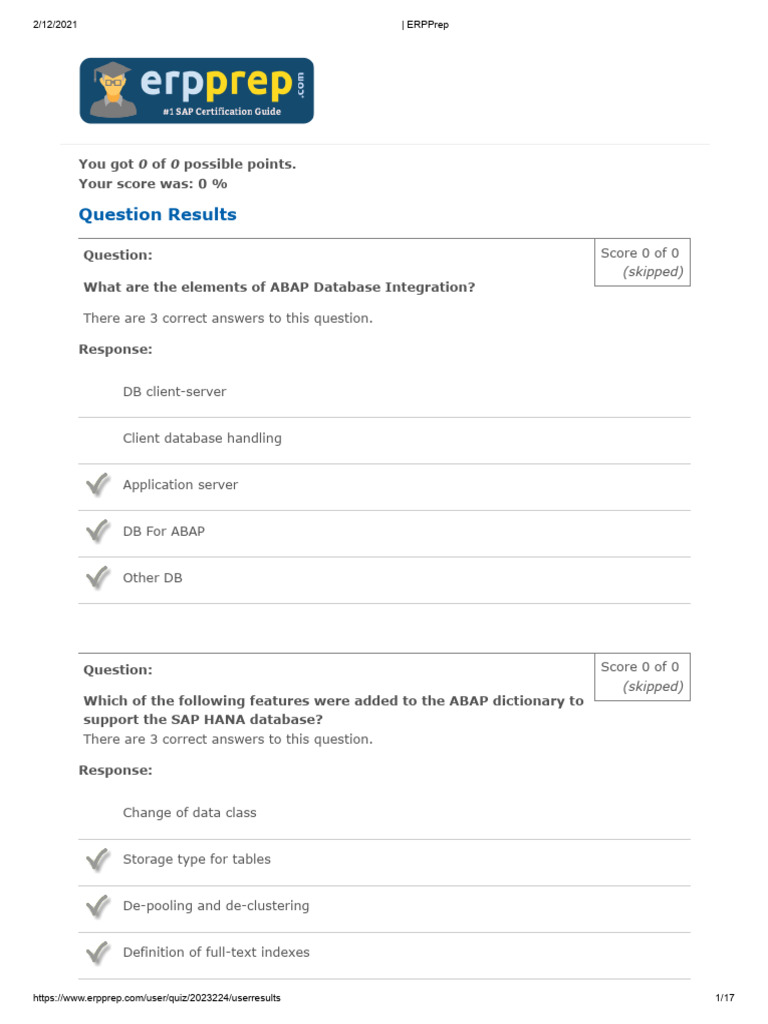Click the Your score was 0 % line

(x=153, y=184)
